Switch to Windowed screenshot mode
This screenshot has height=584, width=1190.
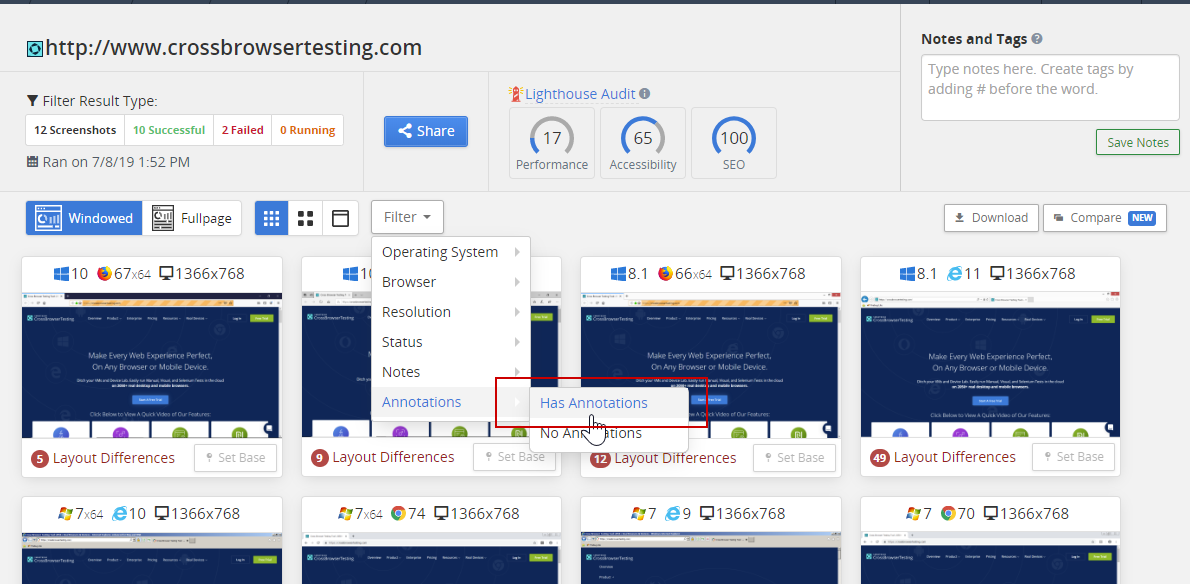click(x=84, y=218)
